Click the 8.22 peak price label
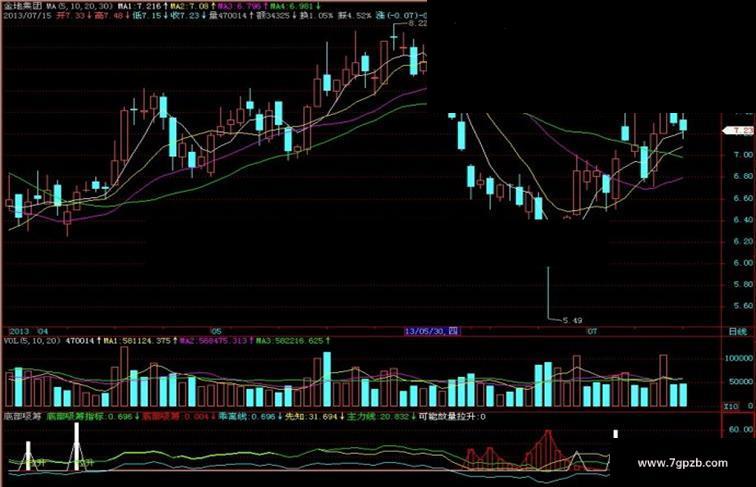The image size is (756, 487). (x=417, y=23)
